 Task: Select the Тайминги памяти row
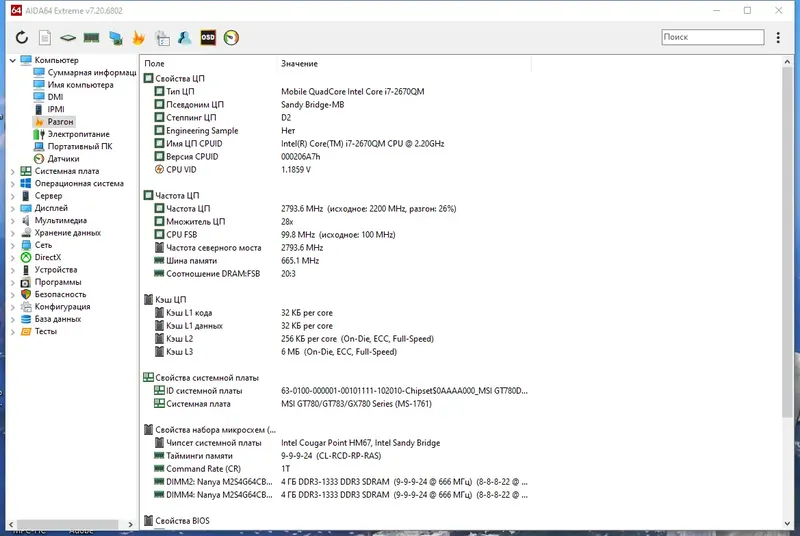[x=335, y=455]
